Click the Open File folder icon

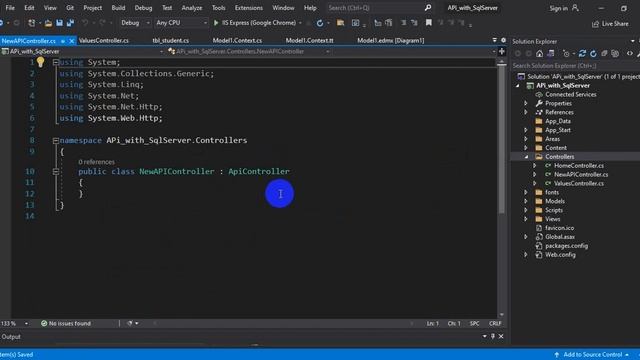(x=48, y=23)
